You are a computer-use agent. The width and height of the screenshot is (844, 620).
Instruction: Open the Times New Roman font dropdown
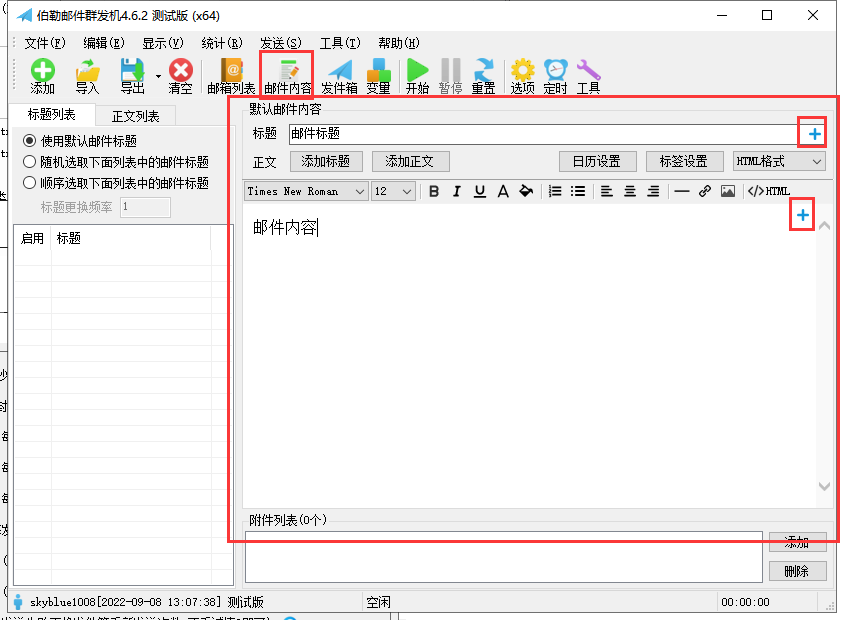point(306,192)
